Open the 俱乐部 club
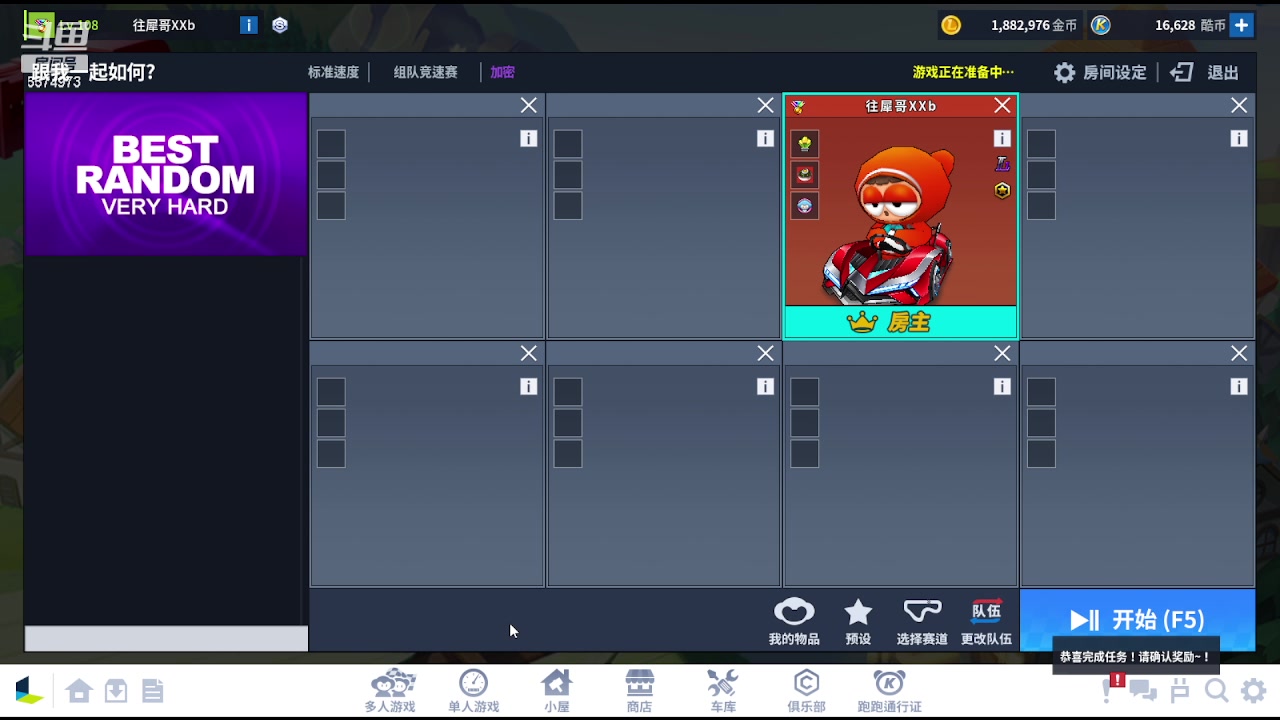The width and height of the screenshot is (1280, 720). tap(806, 691)
